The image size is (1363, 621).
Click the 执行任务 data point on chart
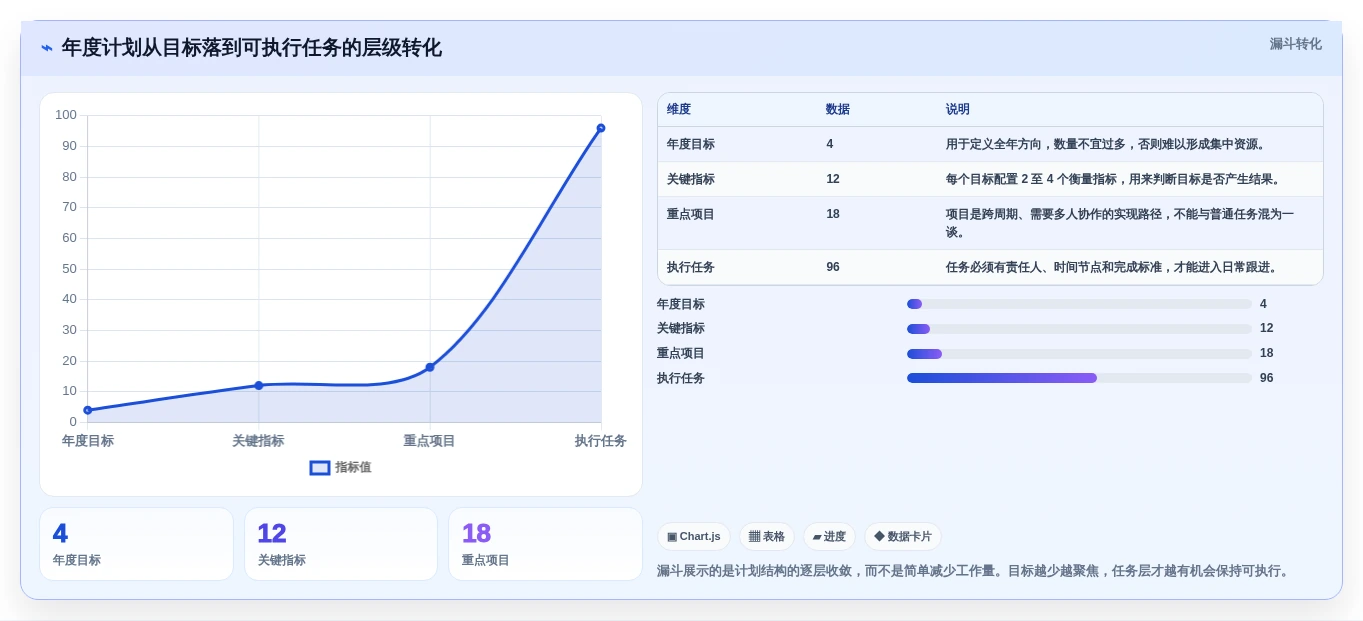(601, 128)
